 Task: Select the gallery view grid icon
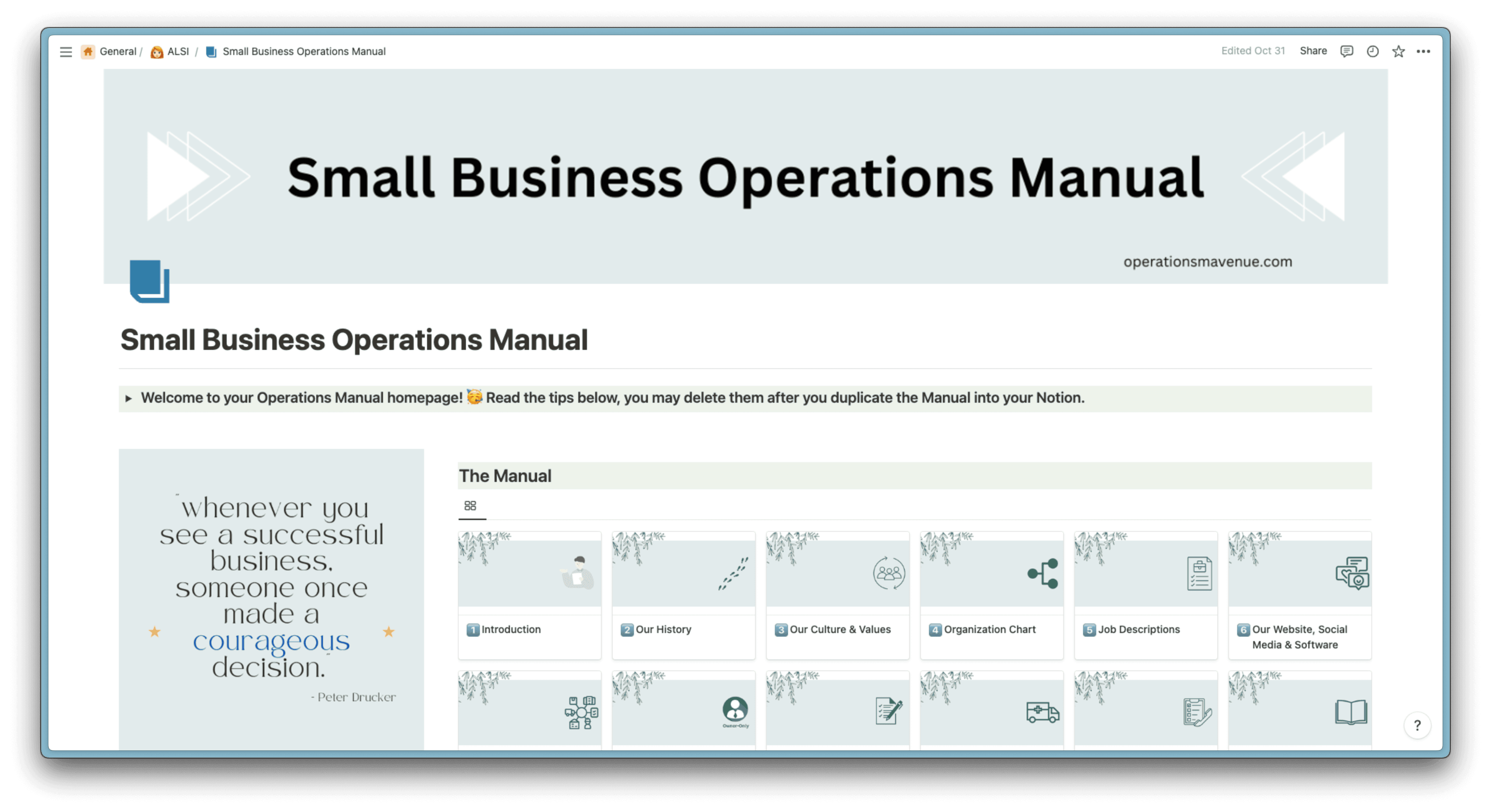click(471, 506)
